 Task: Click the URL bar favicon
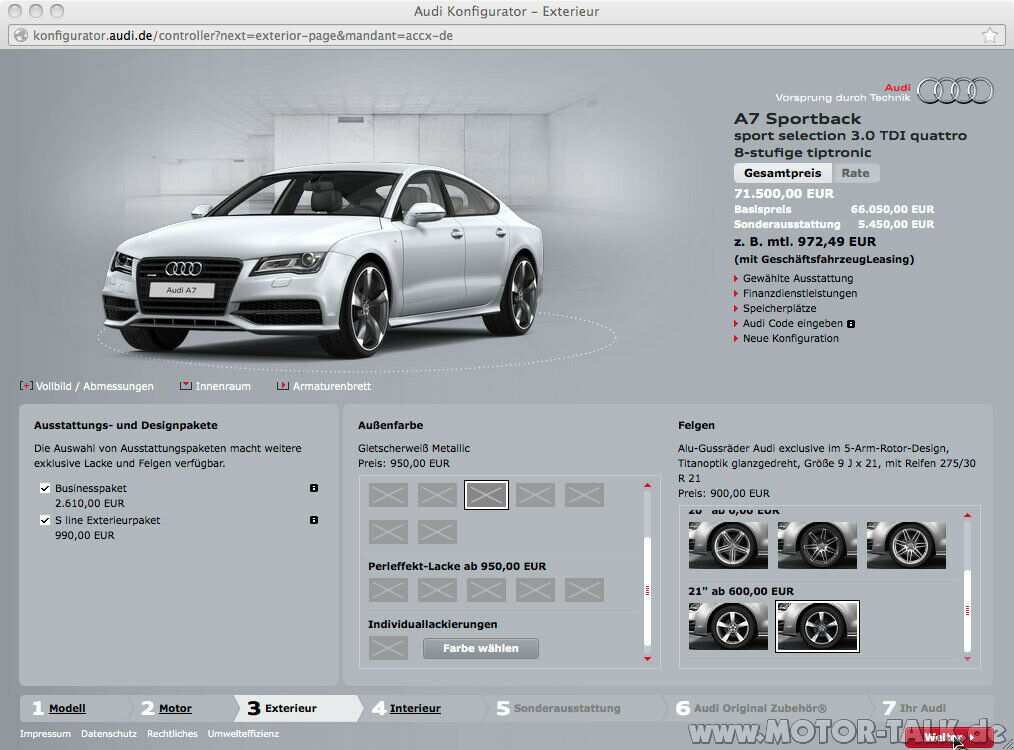click(20, 34)
